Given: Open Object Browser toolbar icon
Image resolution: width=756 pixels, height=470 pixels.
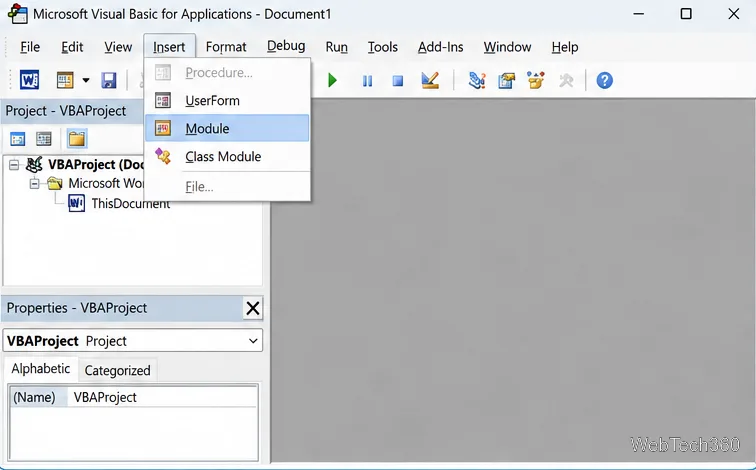Looking at the screenshot, I should click(x=536, y=80).
